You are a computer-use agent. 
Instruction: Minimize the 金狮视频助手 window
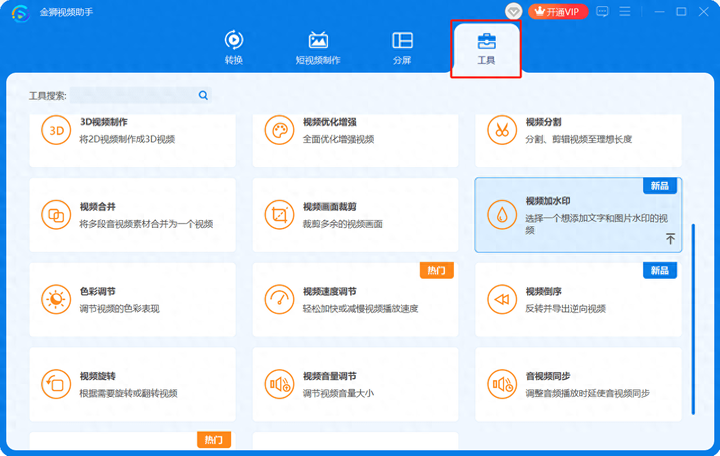659,11
